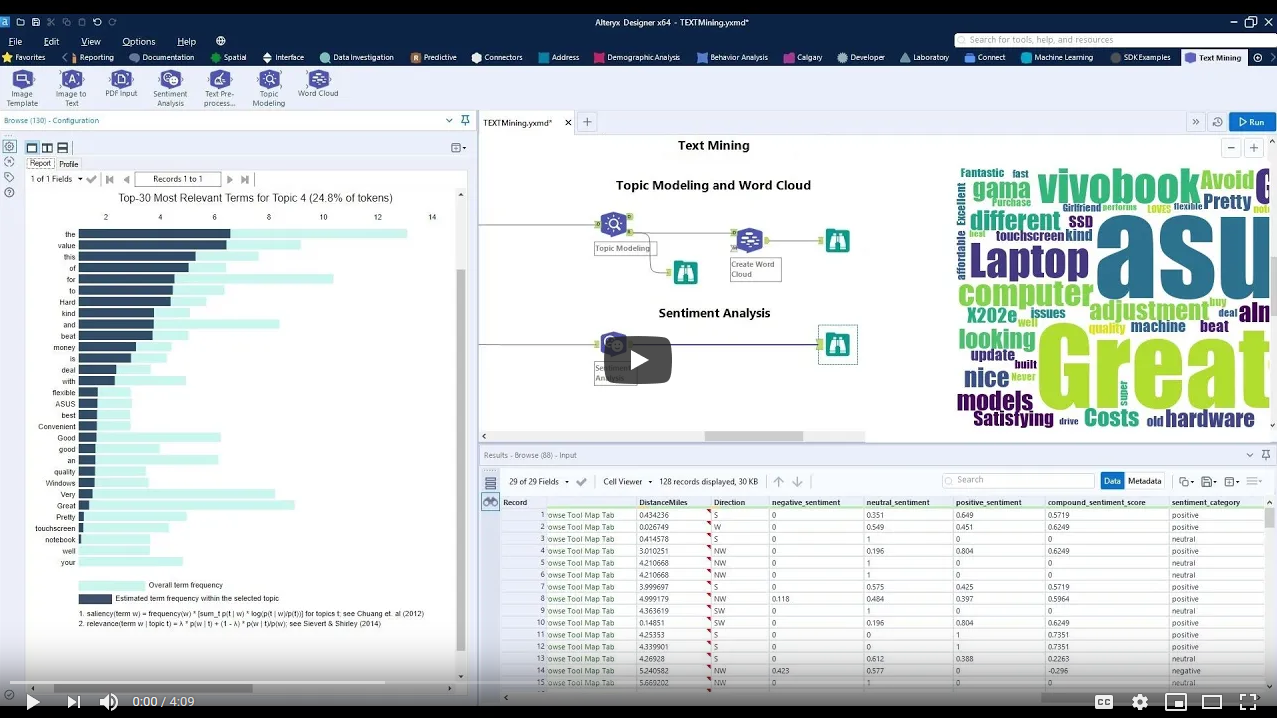The width and height of the screenshot is (1277, 718).
Task: Select the PDF Input tool
Action: [121, 84]
